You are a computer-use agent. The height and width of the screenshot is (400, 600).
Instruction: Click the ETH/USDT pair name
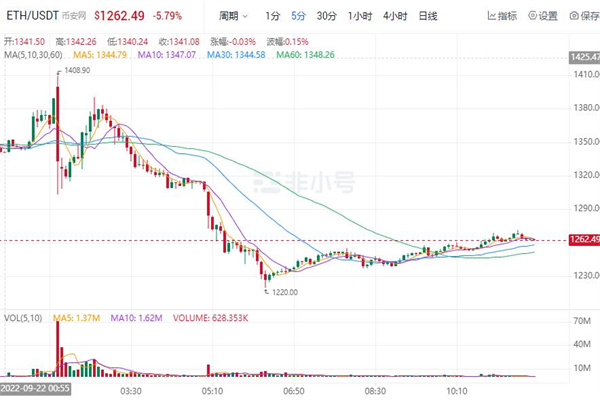click(x=29, y=16)
